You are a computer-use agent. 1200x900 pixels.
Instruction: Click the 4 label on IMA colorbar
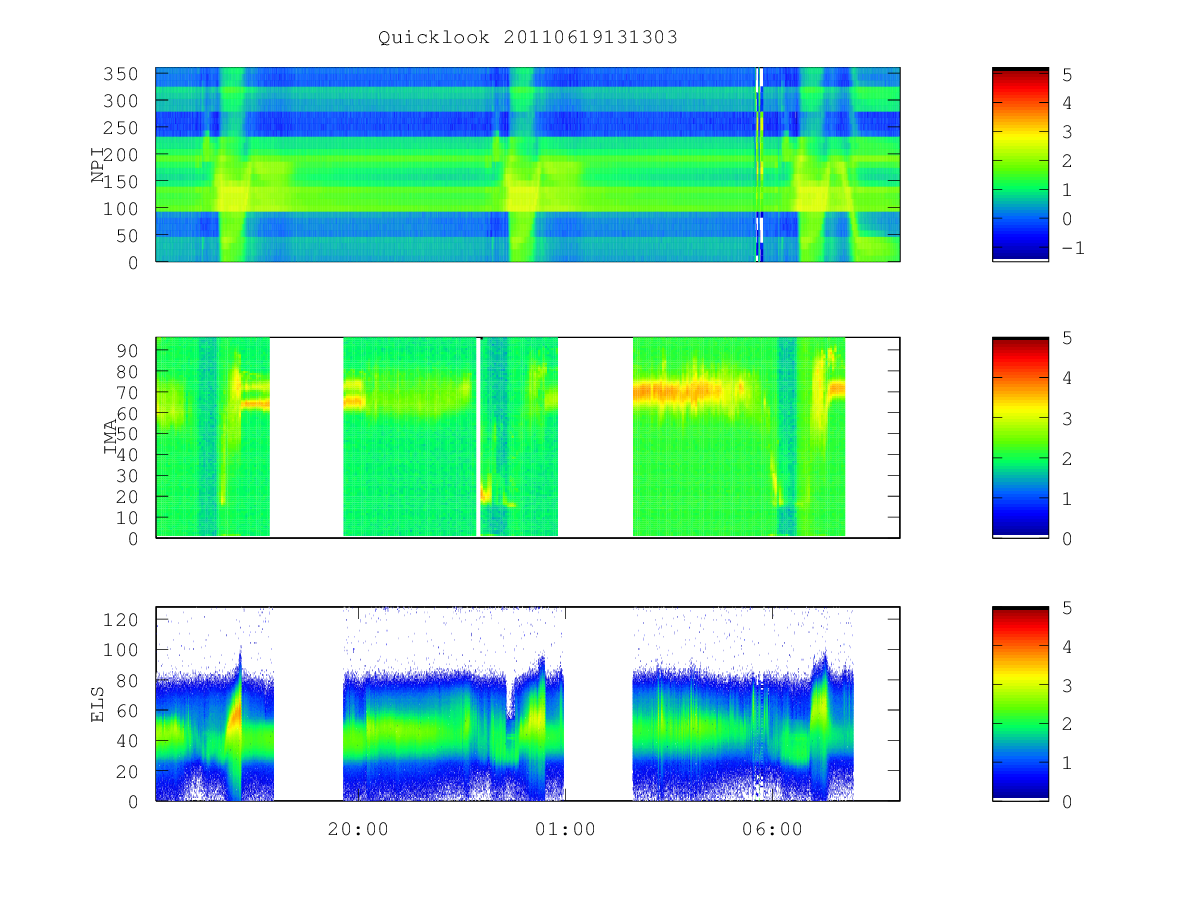point(1067,378)
